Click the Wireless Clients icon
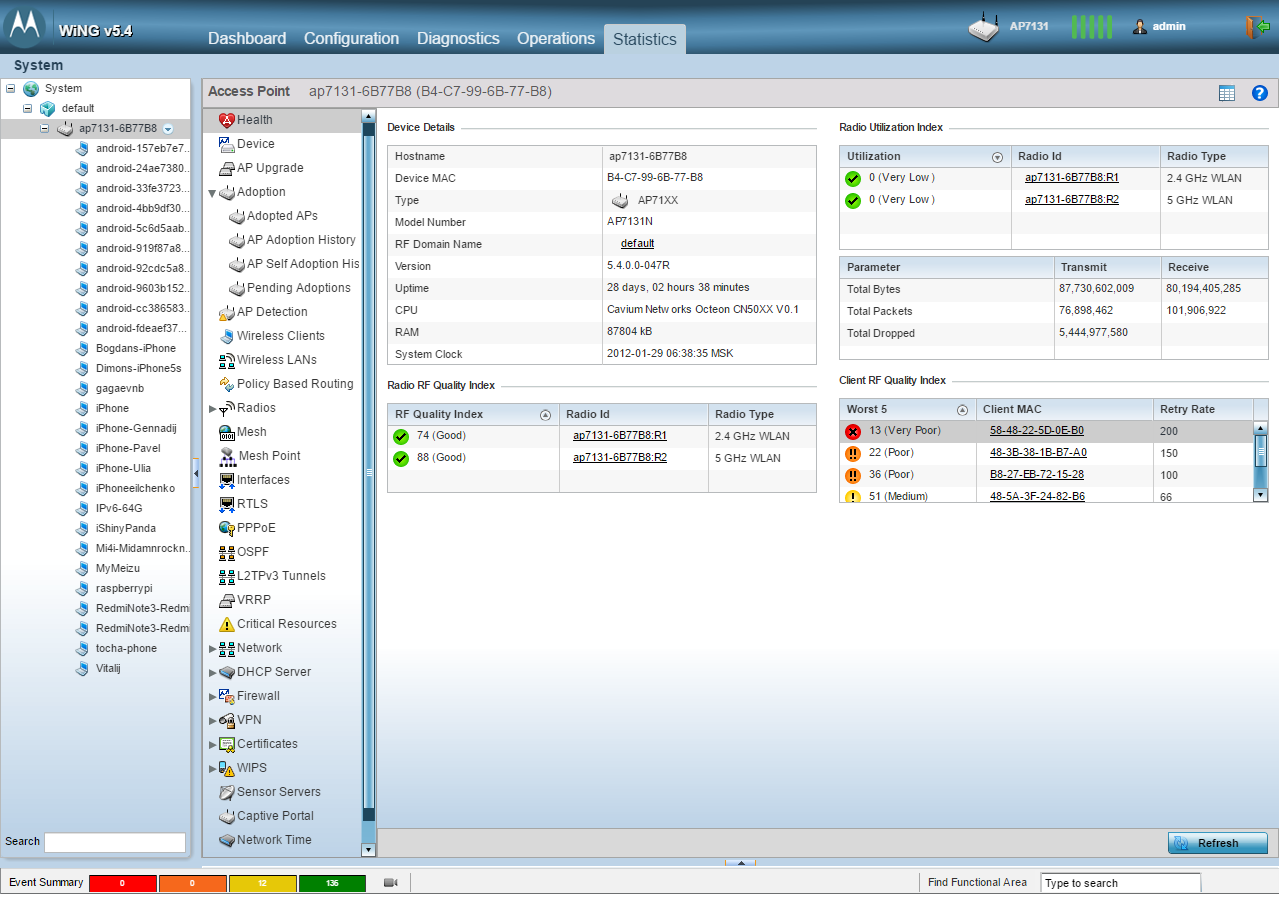 pyautogui.click(x=227, y=336)
